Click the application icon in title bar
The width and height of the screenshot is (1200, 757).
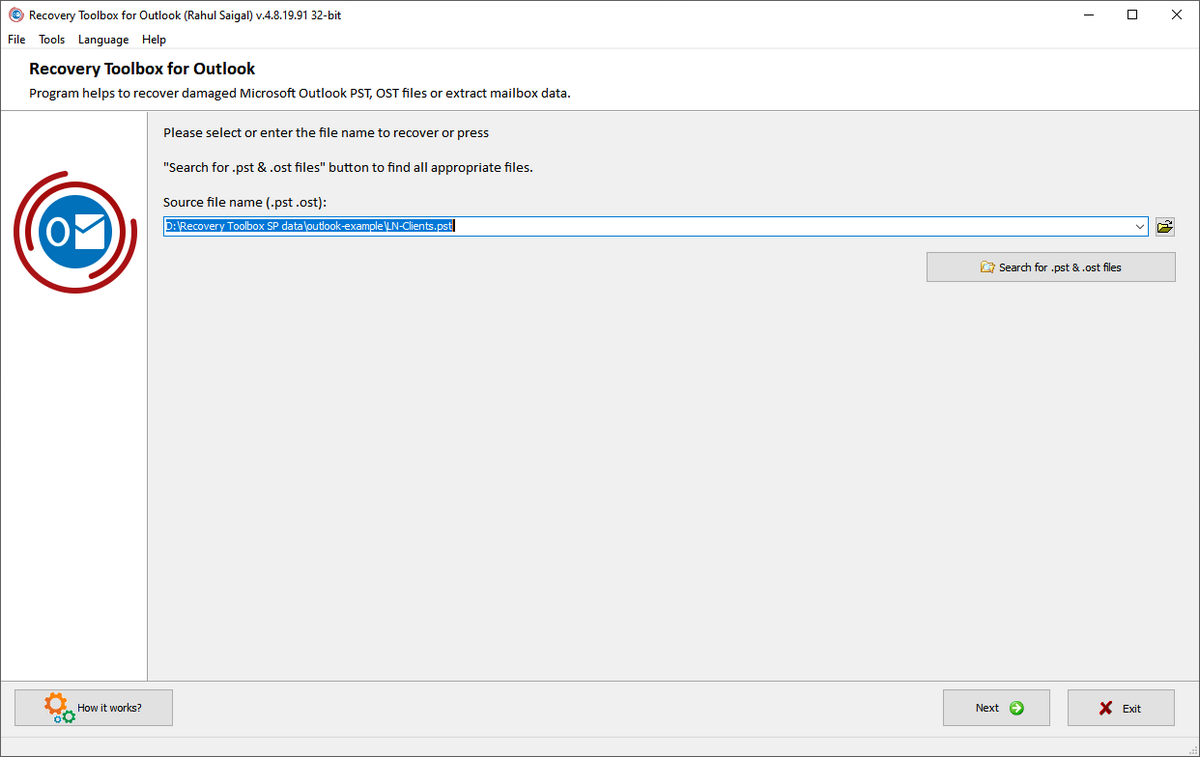coord(14,14)
